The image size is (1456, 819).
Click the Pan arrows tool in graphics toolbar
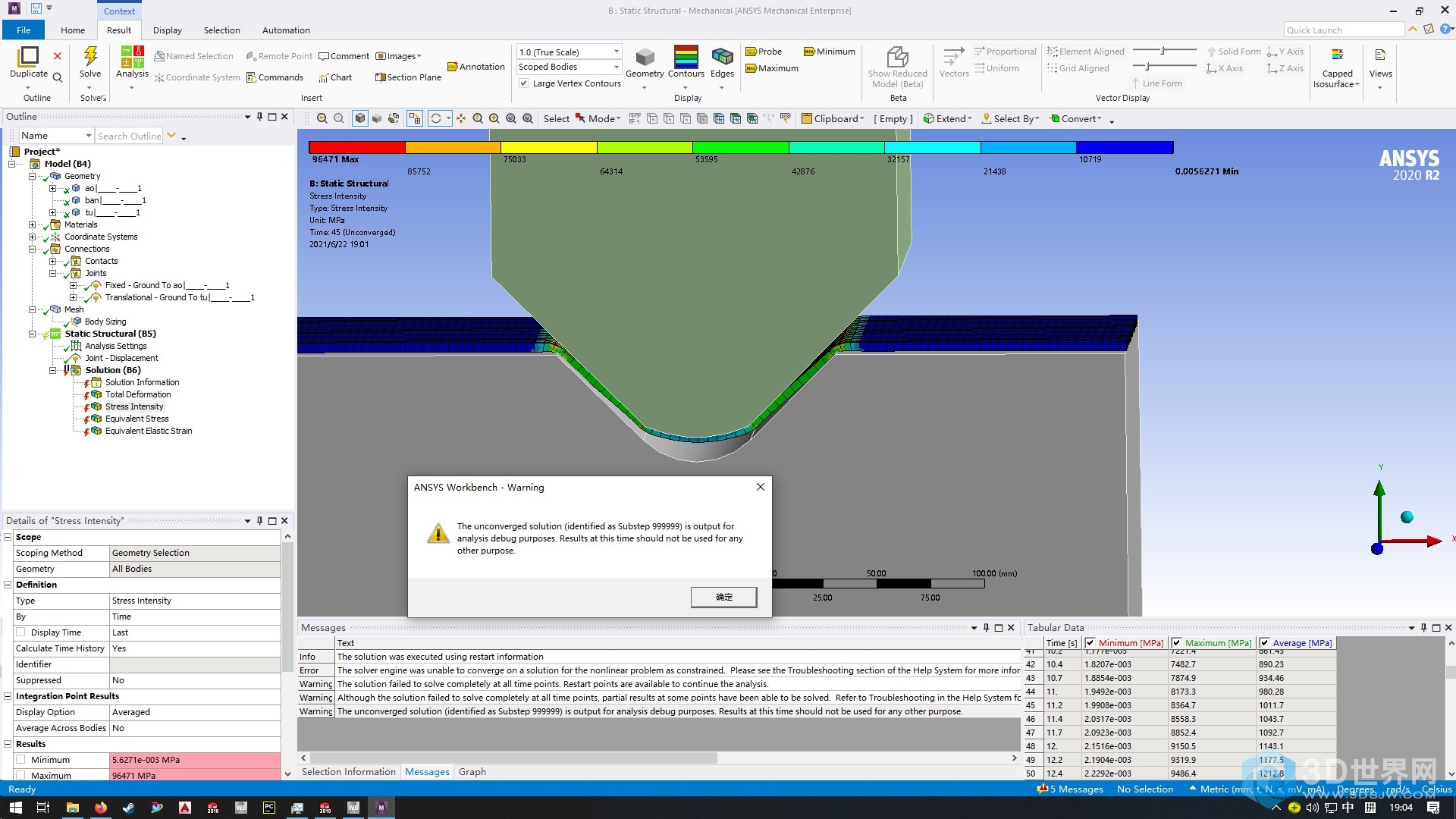point(461,118)
